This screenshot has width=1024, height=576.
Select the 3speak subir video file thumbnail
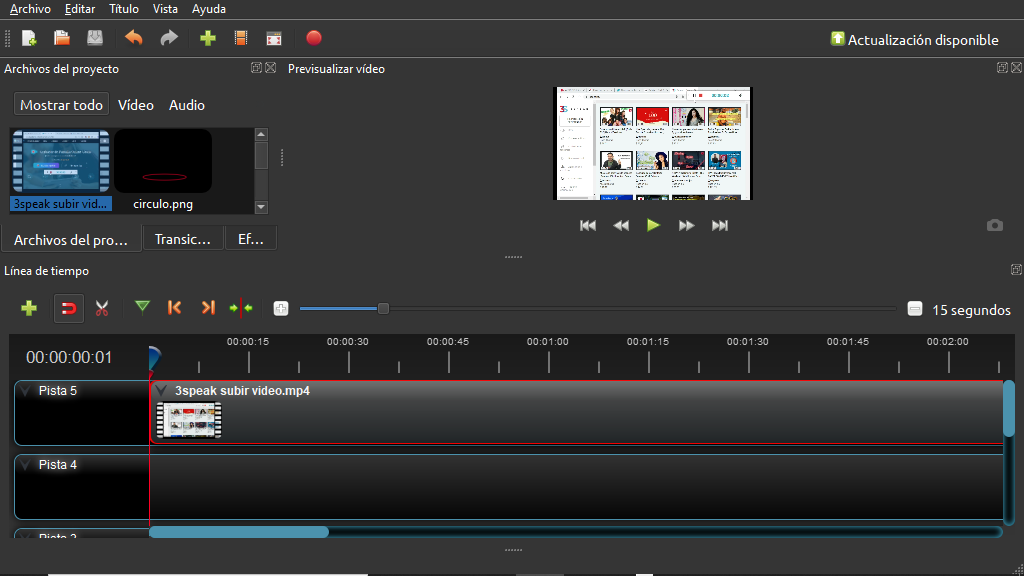point(61,162)
